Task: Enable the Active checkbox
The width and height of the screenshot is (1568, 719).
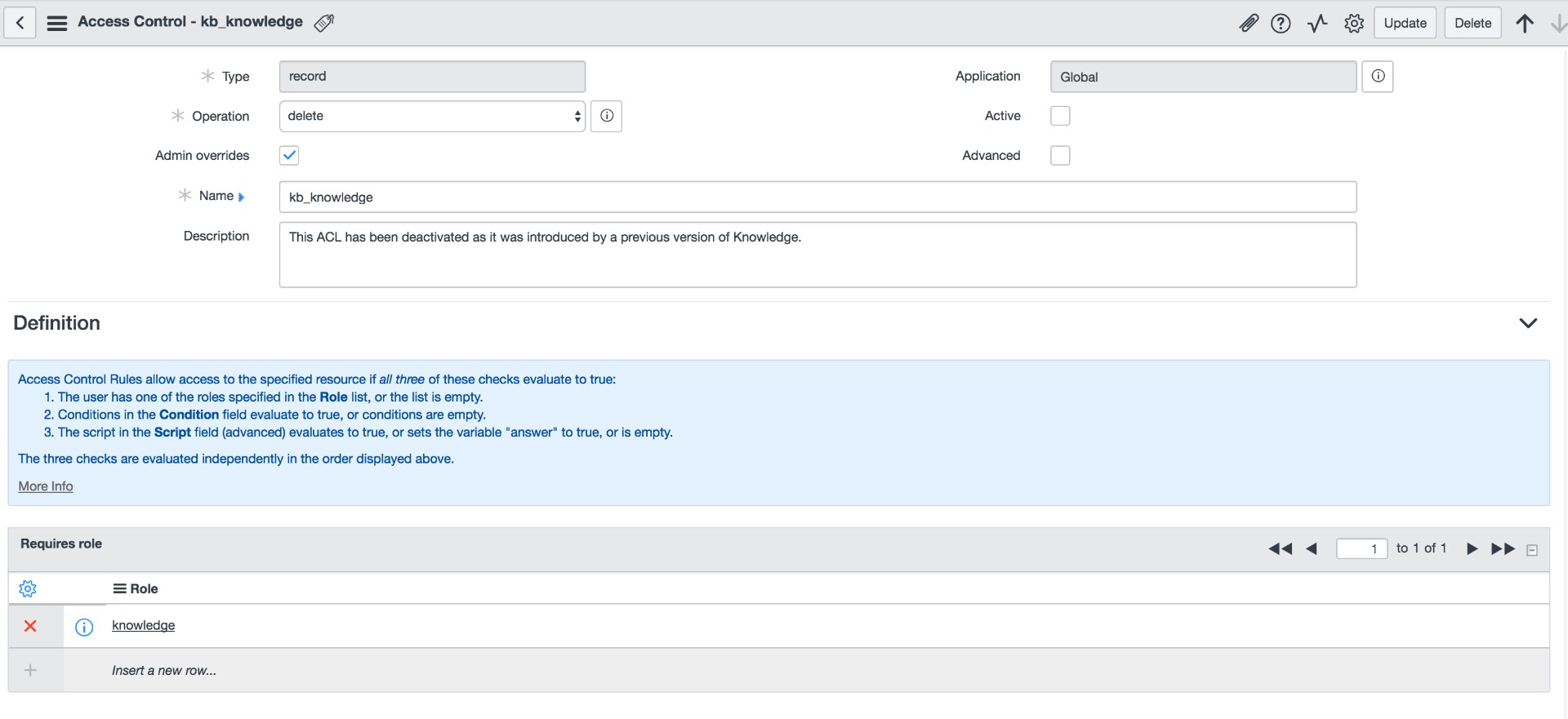Action: [x=1060, y=116]
